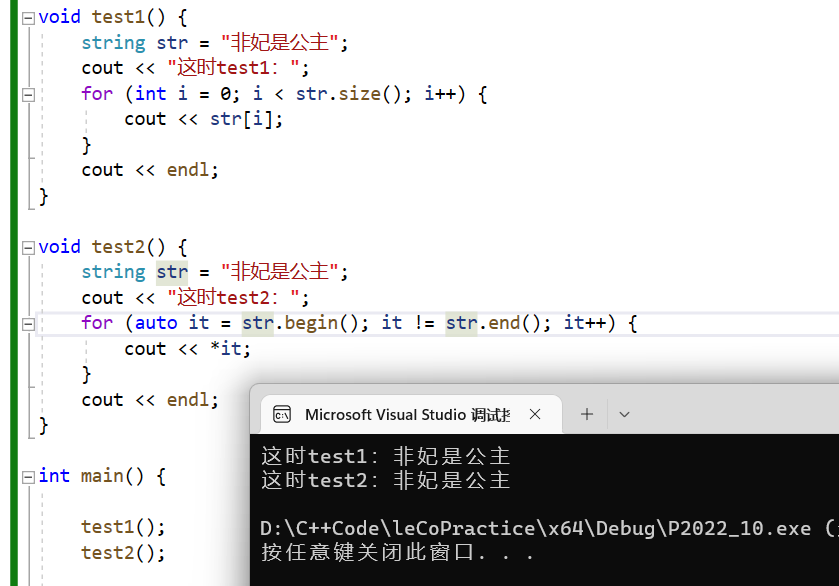
Task: Click the "cout << endl;" line in test2
Action: 150,400
